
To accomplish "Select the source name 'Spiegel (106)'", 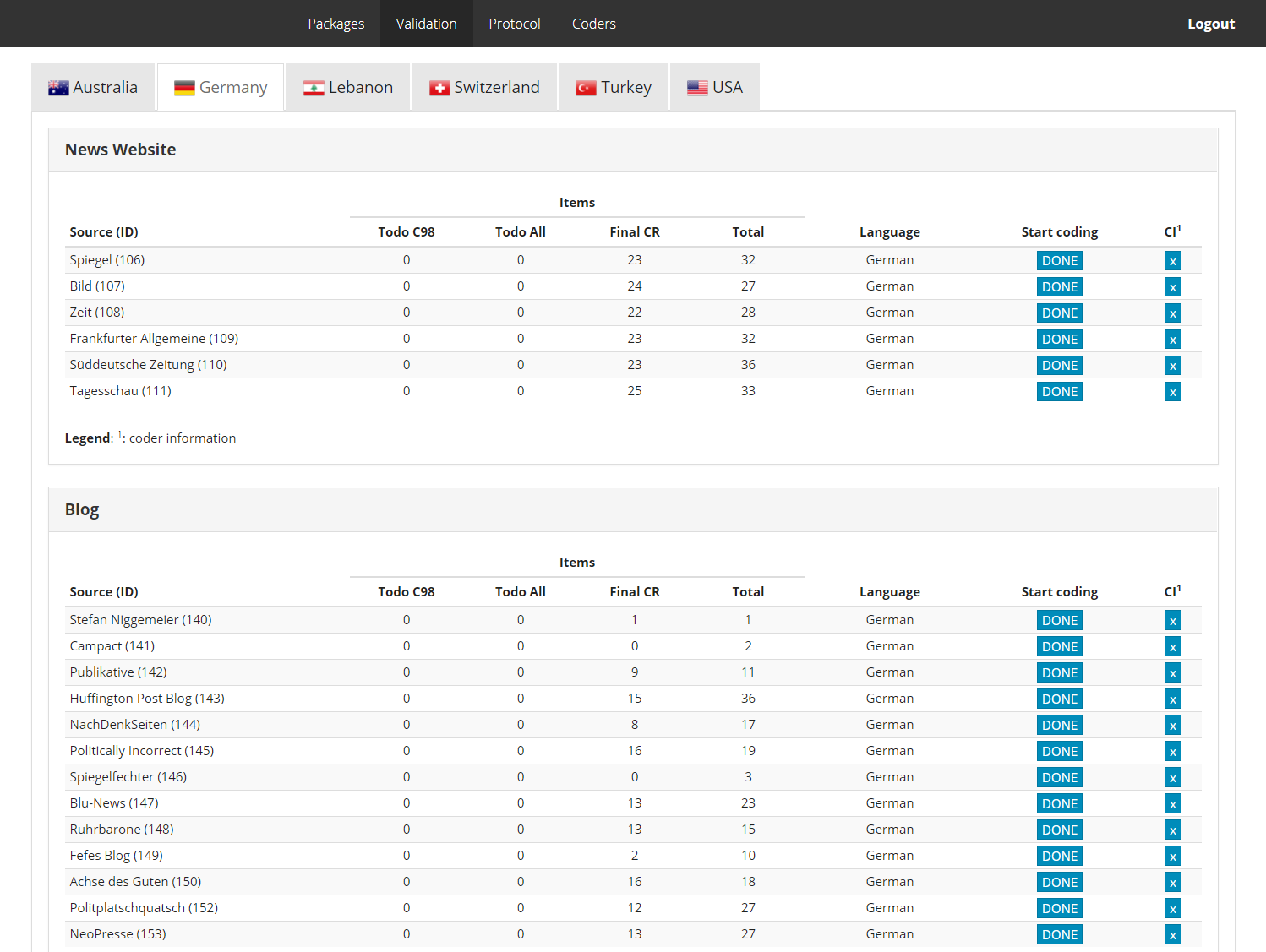I will tap(107, 260).
